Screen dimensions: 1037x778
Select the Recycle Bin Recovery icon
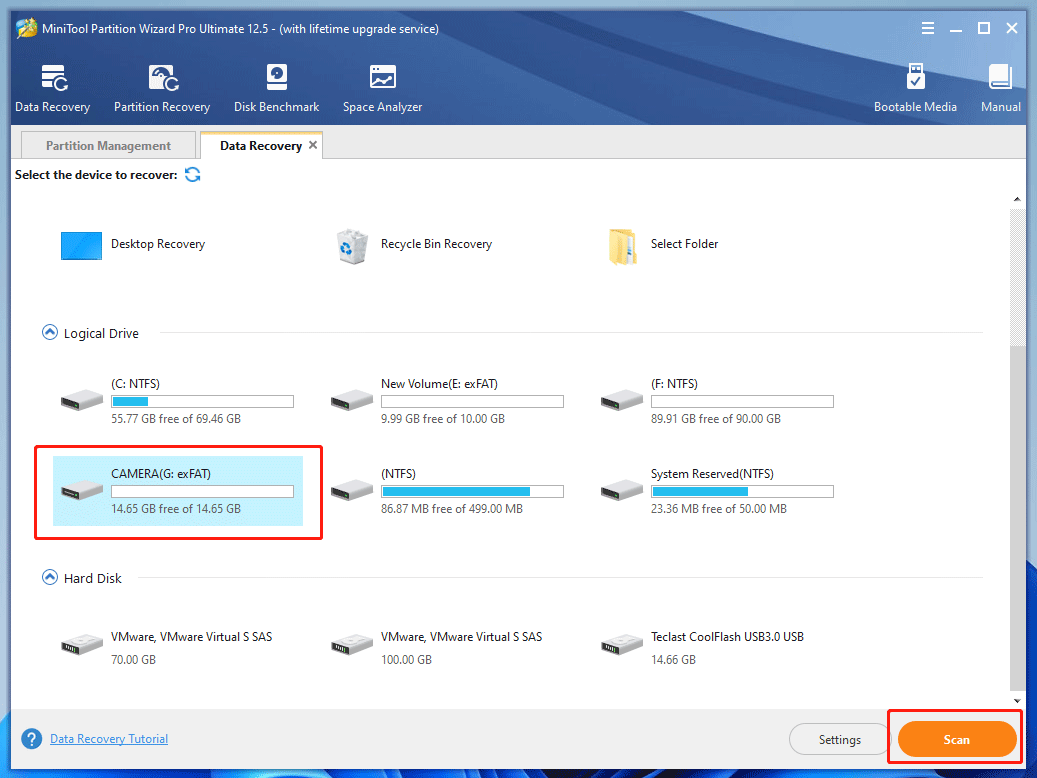click(x=352, y=246)
